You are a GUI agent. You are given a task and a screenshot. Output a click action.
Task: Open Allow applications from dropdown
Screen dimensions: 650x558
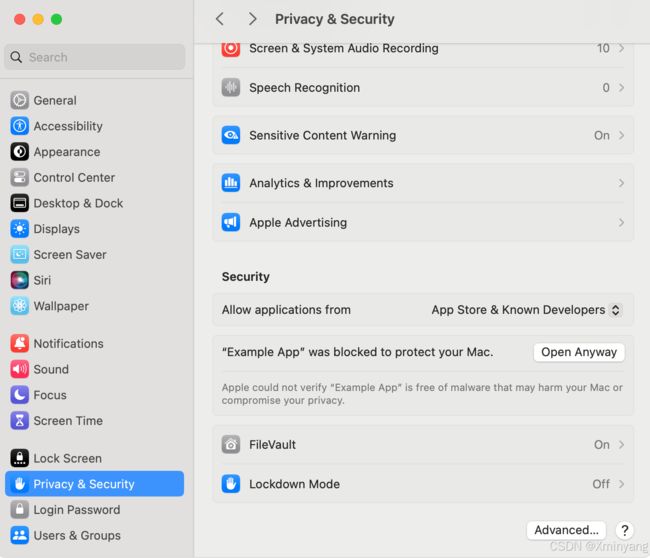tap(526, 310)
